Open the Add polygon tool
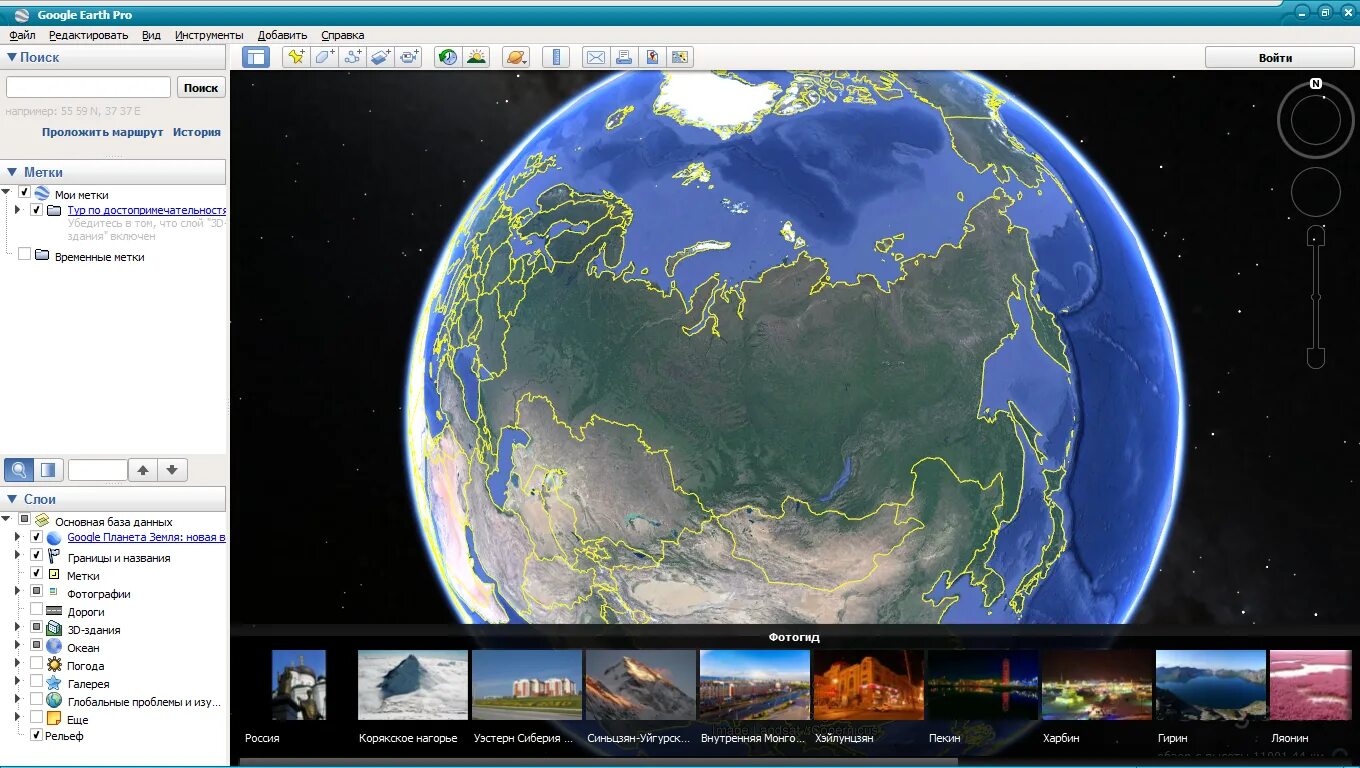 point(323,57)
